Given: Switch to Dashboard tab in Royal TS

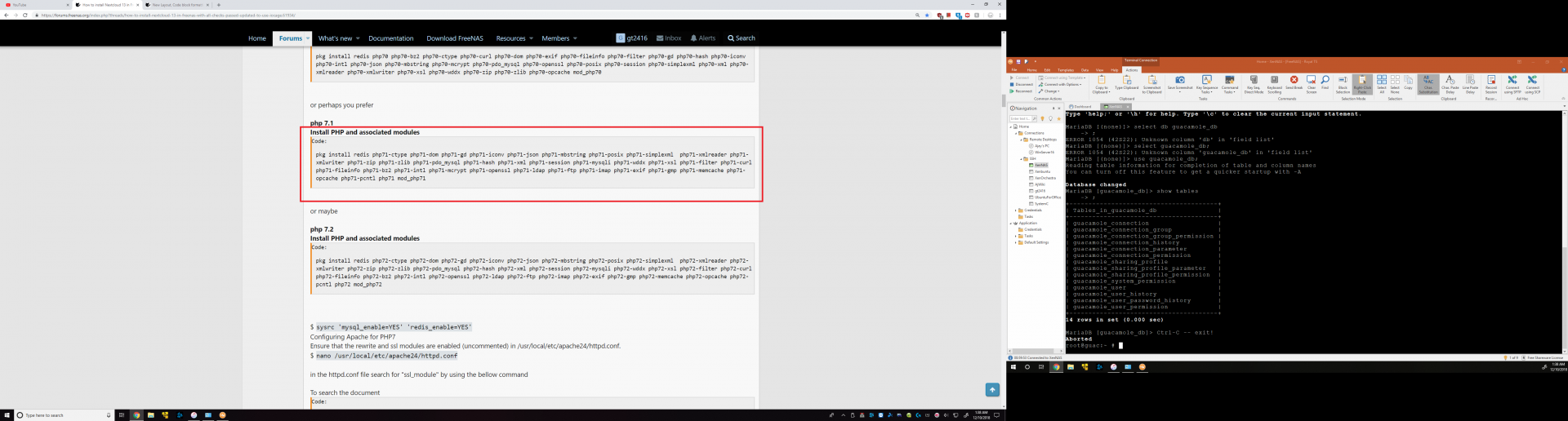Looking at the screenshot, I should click(1081, 107).
